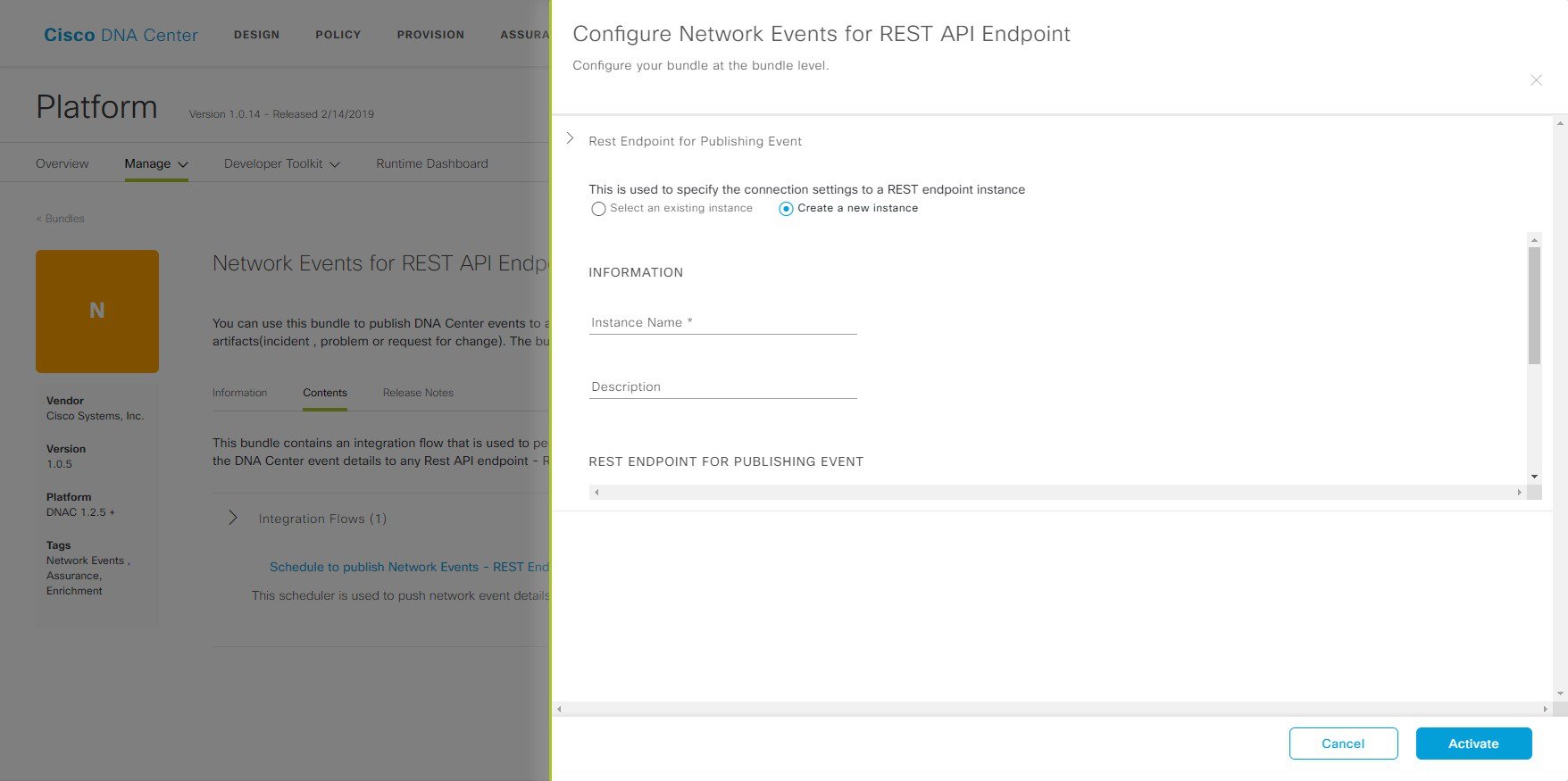Go back to Bundles link
This screenshot has width=1568, height=781.
(x=60, y=219)
